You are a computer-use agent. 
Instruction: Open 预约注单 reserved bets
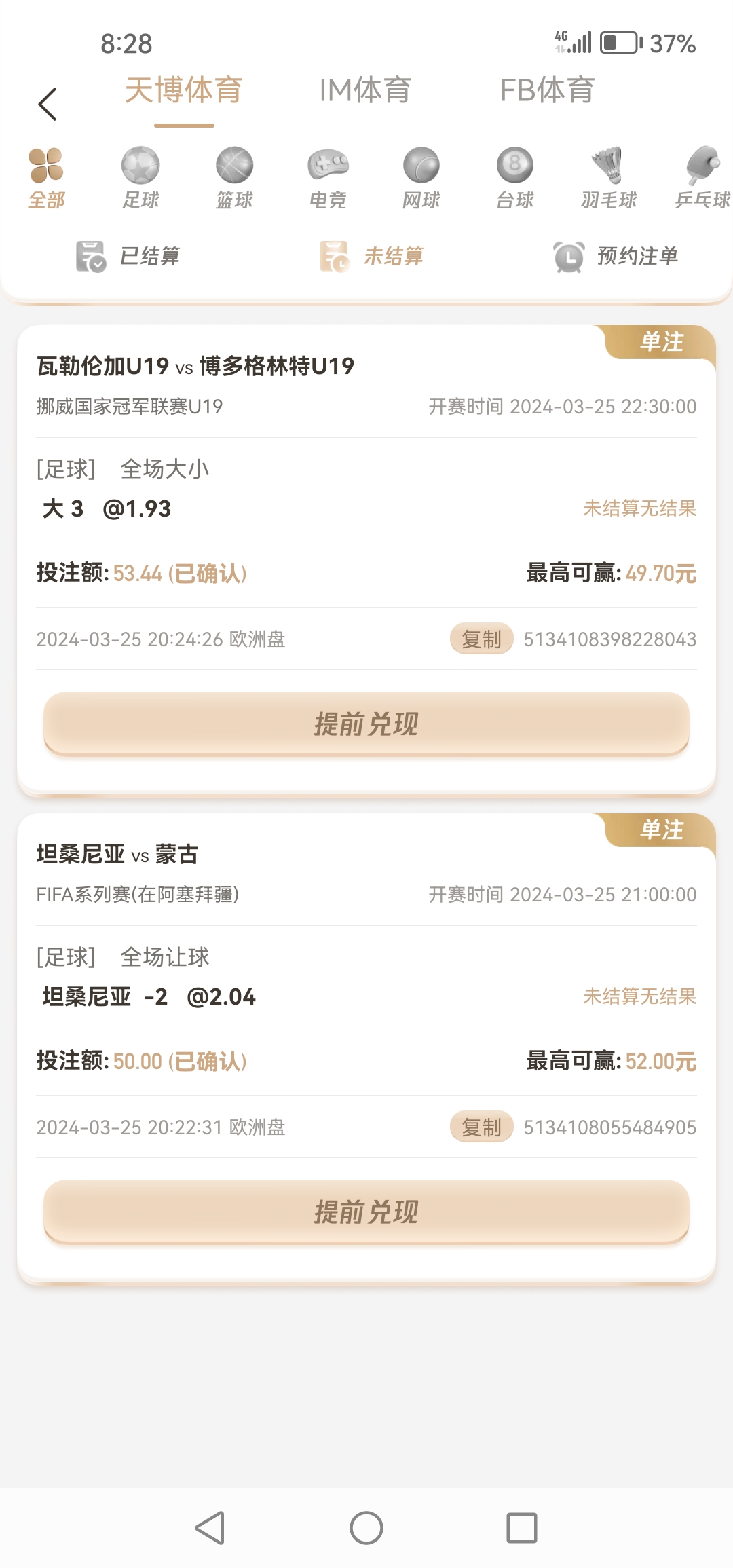(616, 257)
